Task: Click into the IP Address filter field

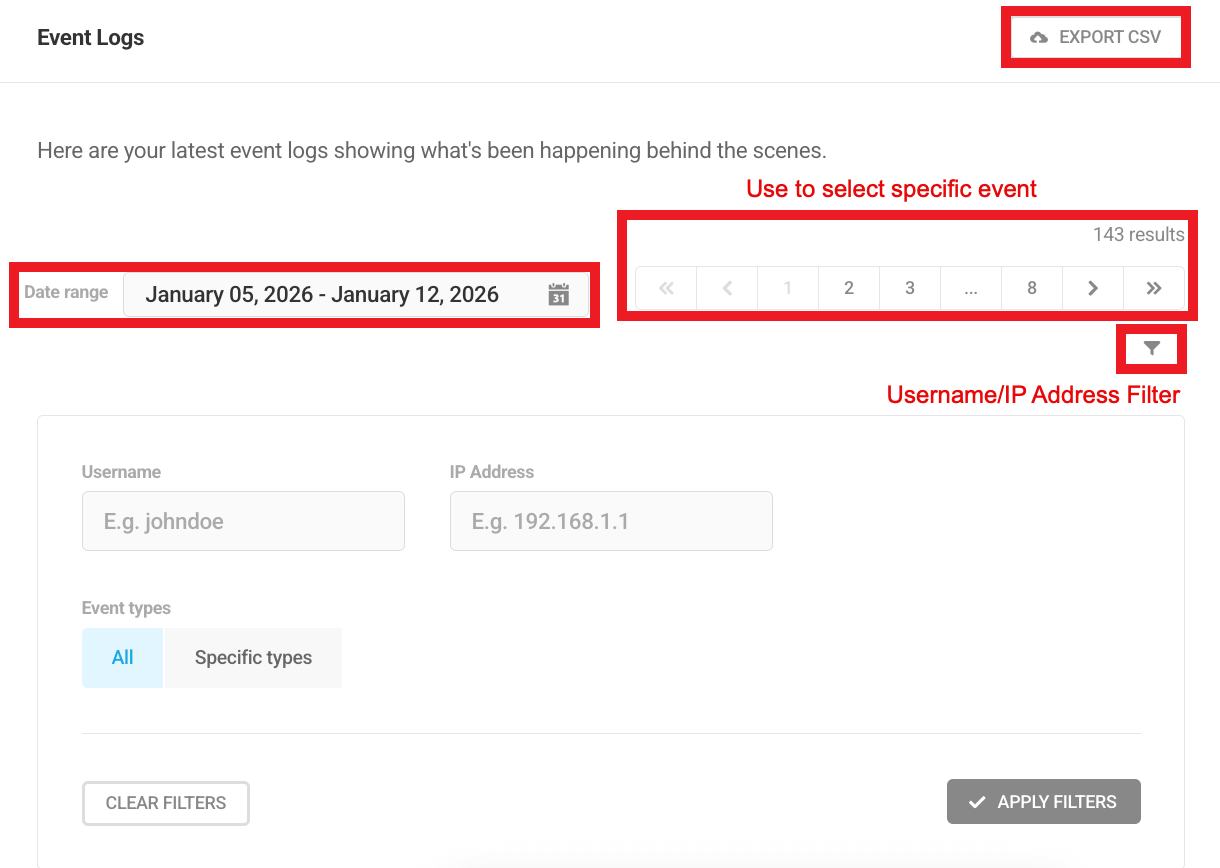Action: [611, 520]
